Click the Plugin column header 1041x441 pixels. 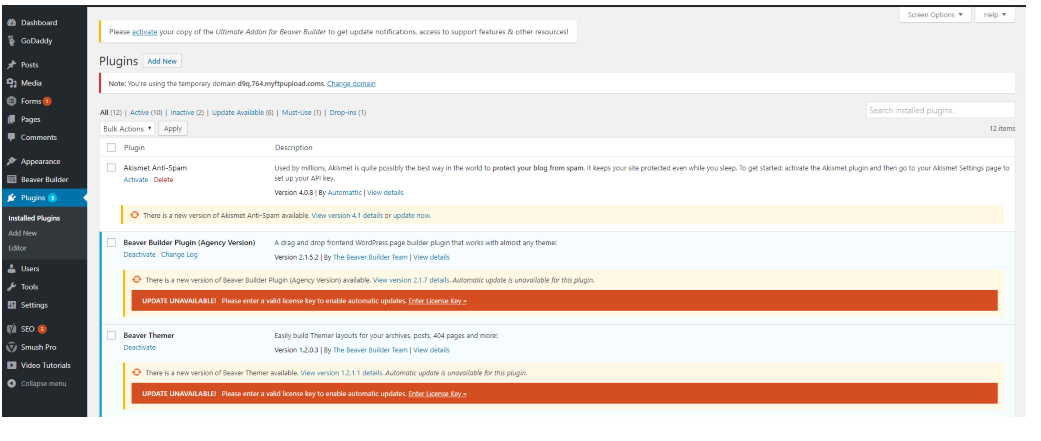[134, 147]
